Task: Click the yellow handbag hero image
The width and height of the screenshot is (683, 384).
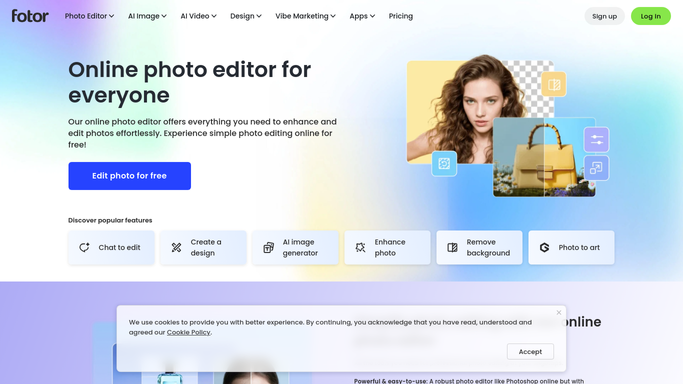Action: 544,157
